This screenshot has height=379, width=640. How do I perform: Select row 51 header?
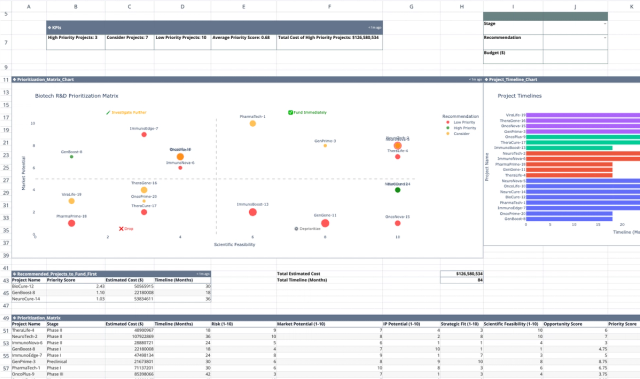(x=6, y=331)
